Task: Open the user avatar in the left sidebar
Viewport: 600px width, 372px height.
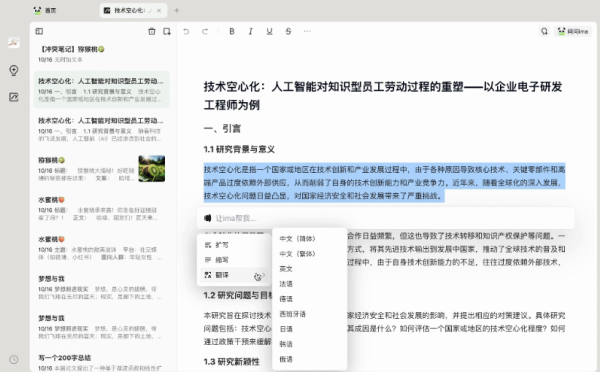Action: [14, 42]
